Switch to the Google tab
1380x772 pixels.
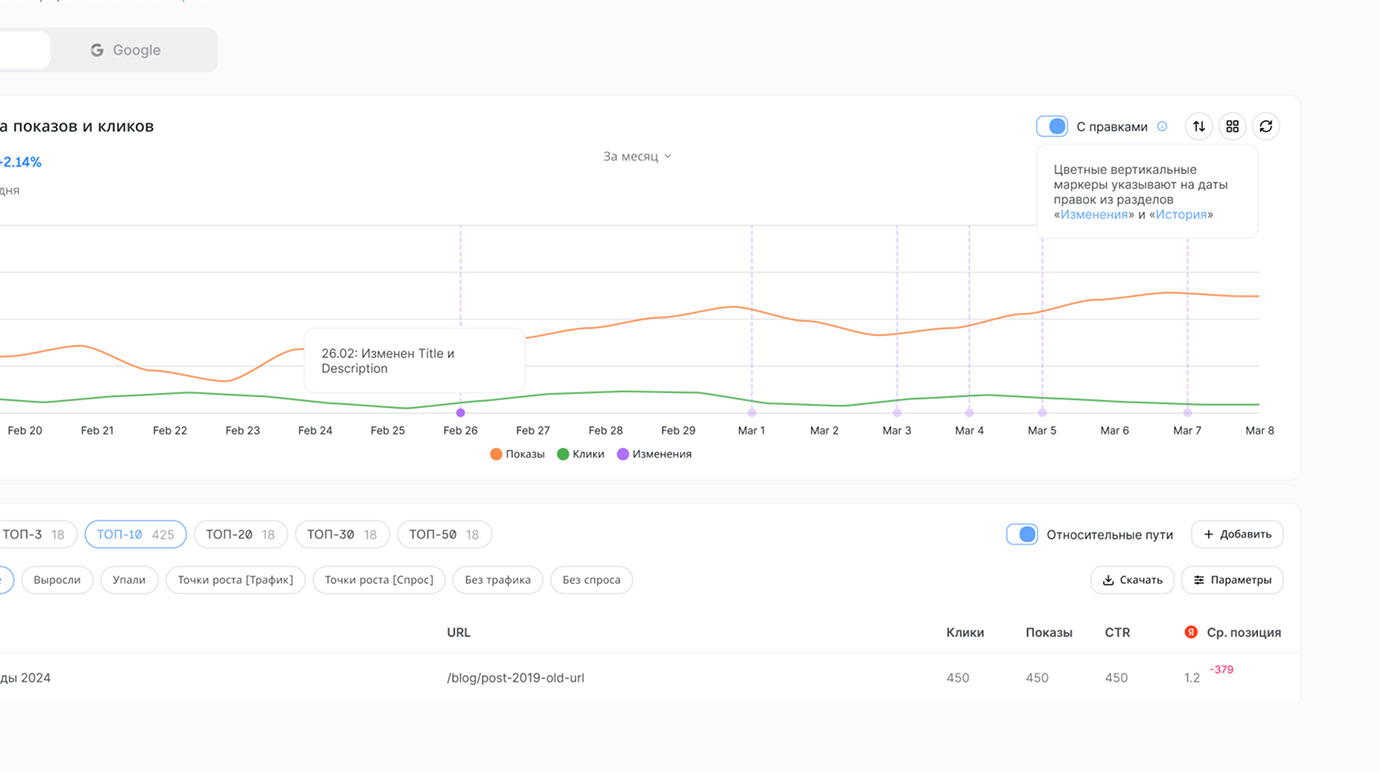[x=126, y=50]
